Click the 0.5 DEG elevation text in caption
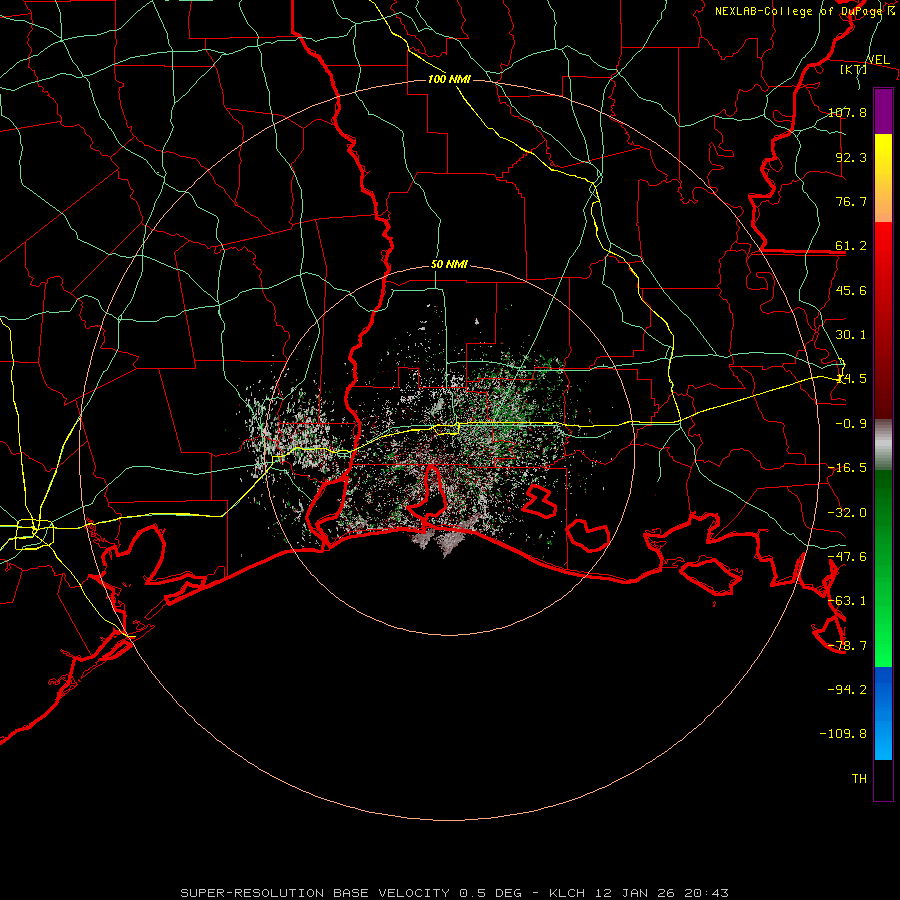The width and height of the screenshot is (900, 900). click(x=490, y=893)
